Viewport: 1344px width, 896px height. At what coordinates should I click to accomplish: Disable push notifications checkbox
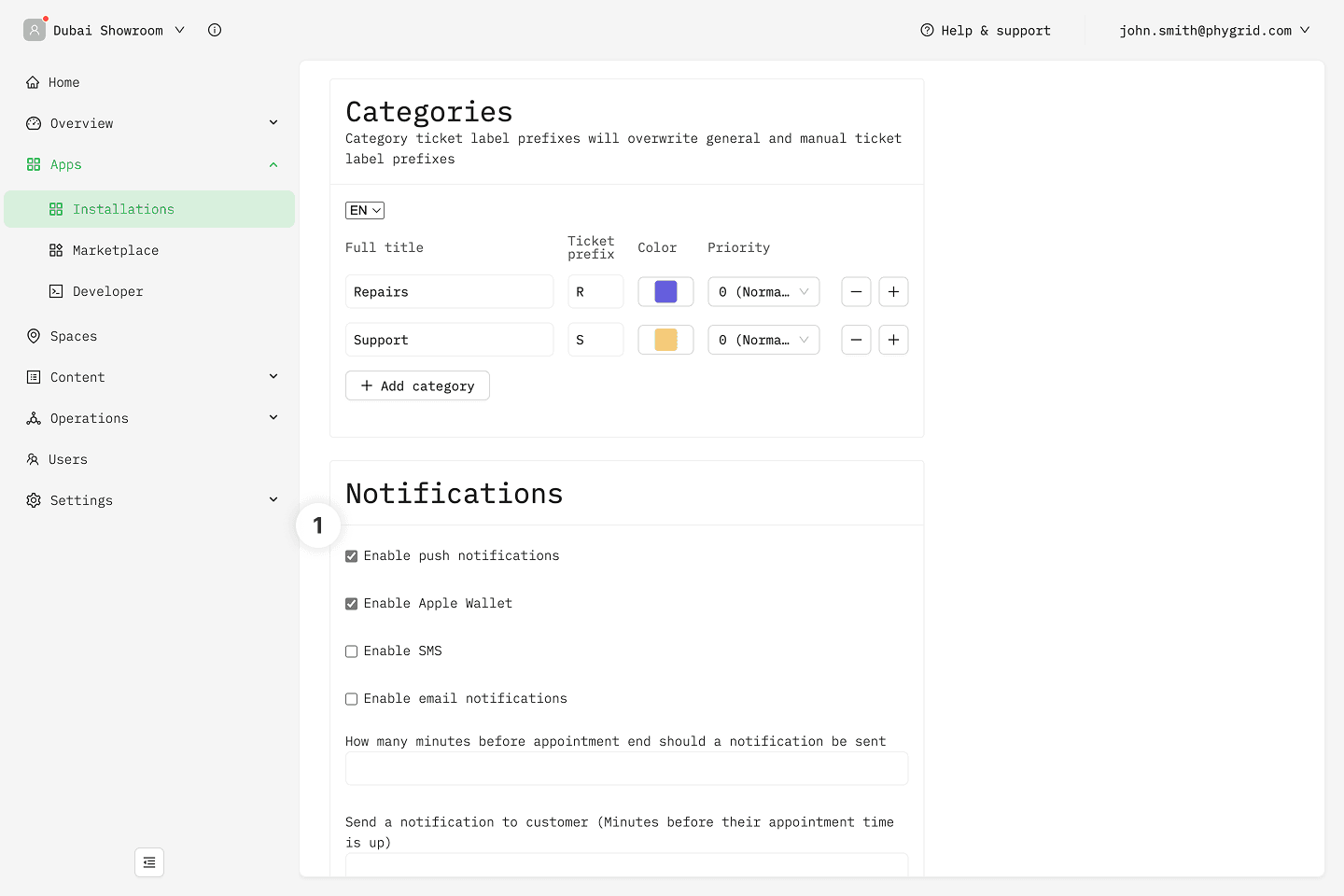352,556
